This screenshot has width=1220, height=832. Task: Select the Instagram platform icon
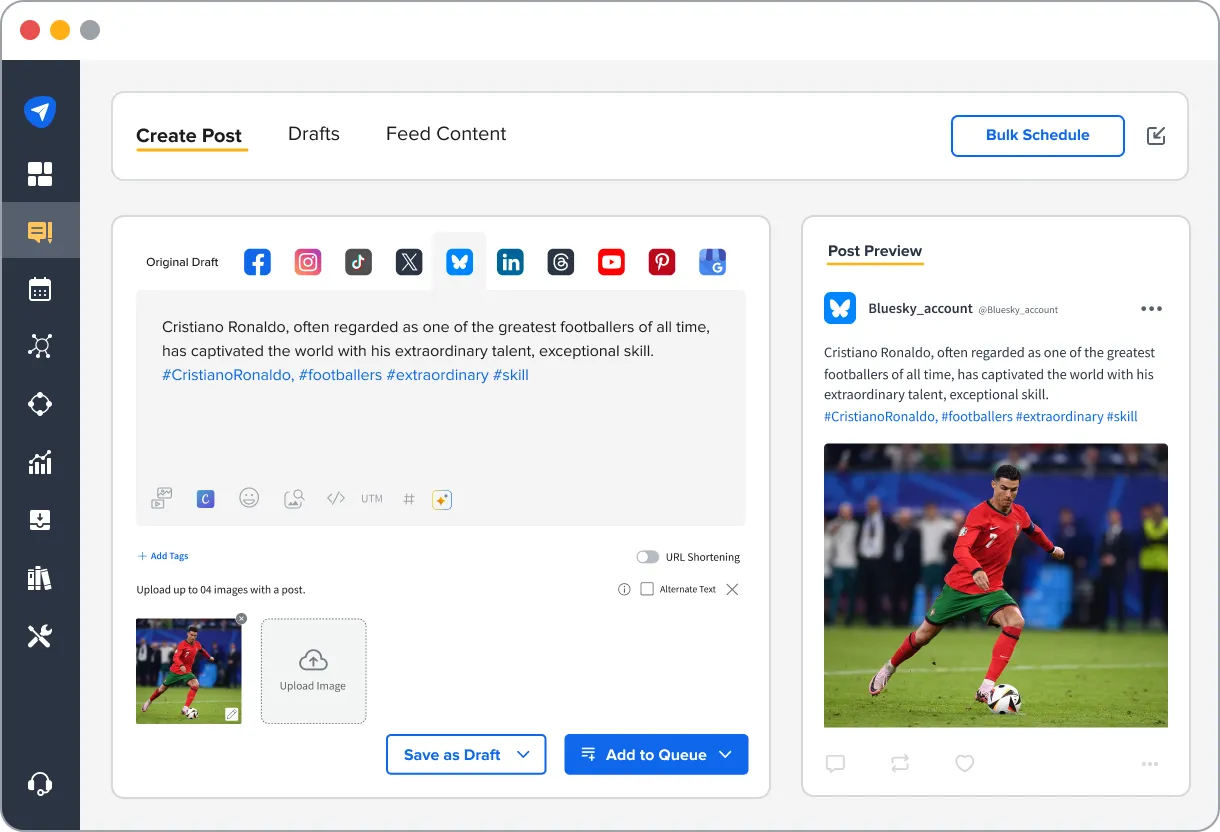pyautogui.click(x=307, y=261)
